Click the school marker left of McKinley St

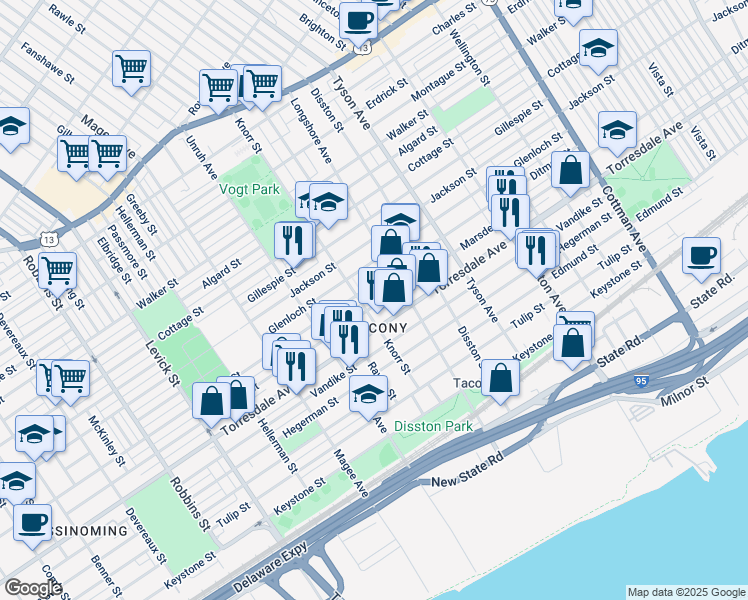(x=34, y=433)
